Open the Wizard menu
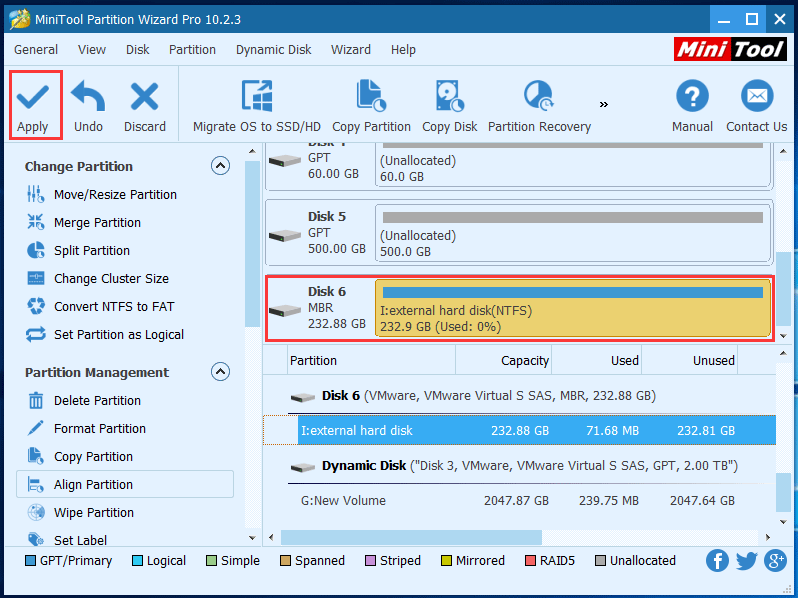Screen dimensions: 798x598 [x=351, y=50]
